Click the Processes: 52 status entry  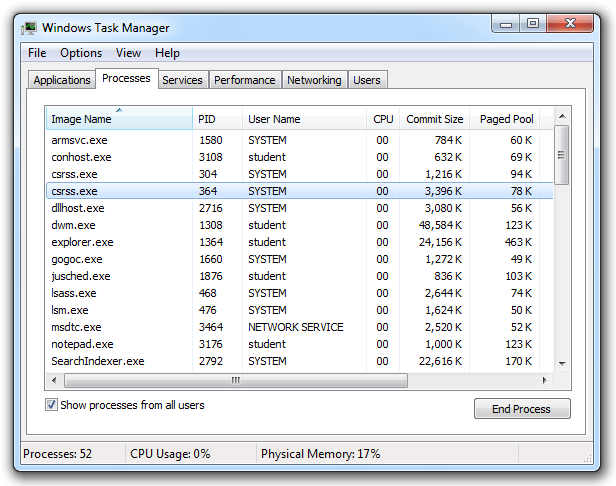tap(57, 454)
